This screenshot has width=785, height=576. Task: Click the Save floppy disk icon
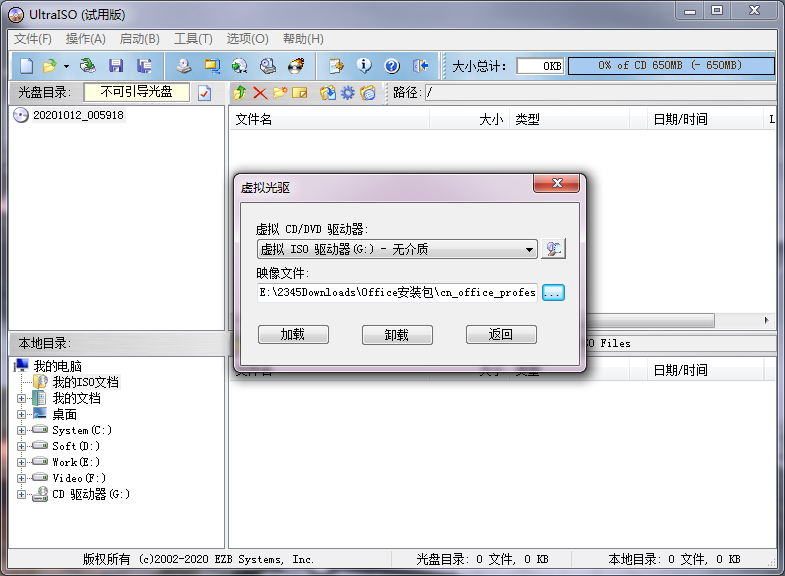(116, 66)
